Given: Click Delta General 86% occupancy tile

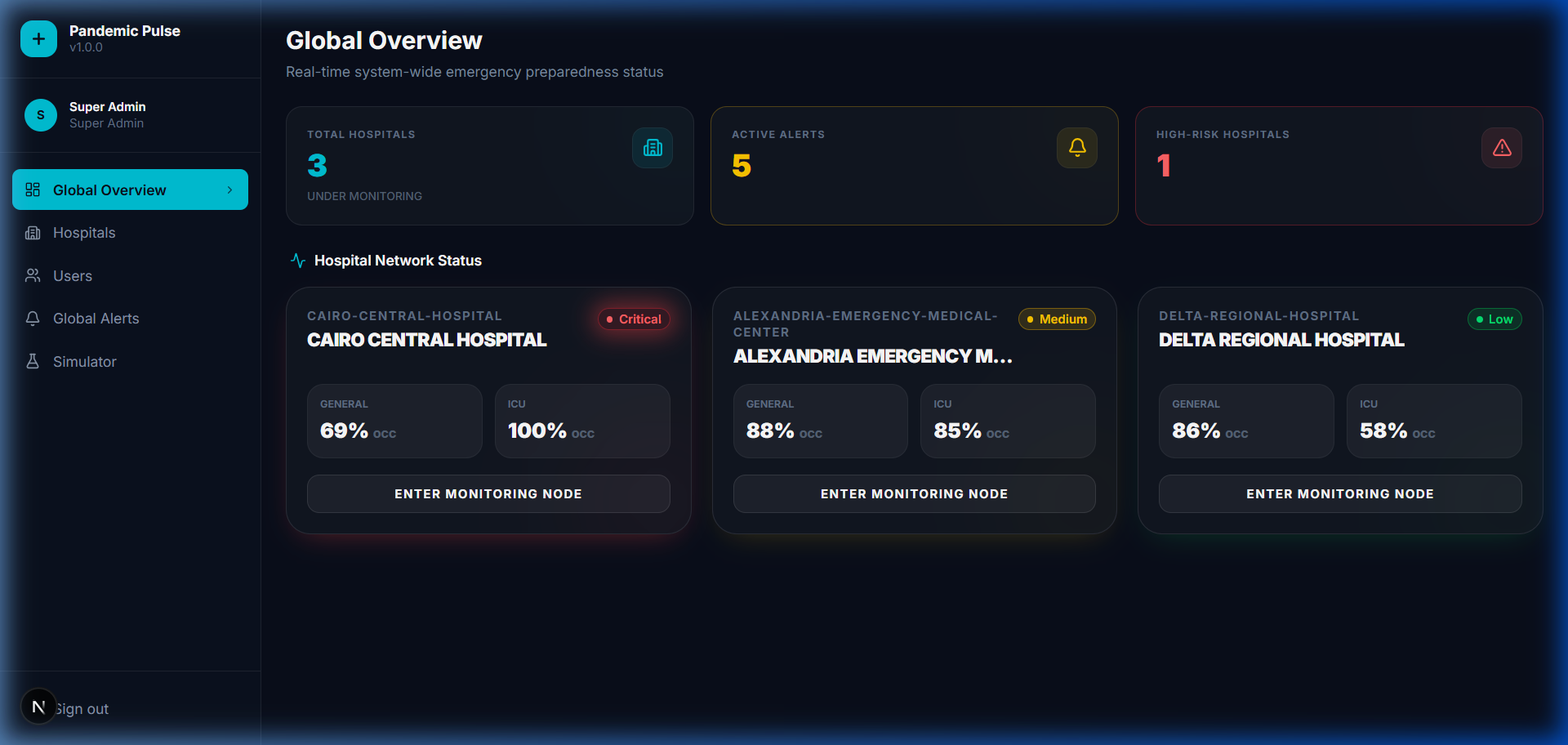Looking at the screenshot, I should pyautogui.click(x=1246, y=421).
